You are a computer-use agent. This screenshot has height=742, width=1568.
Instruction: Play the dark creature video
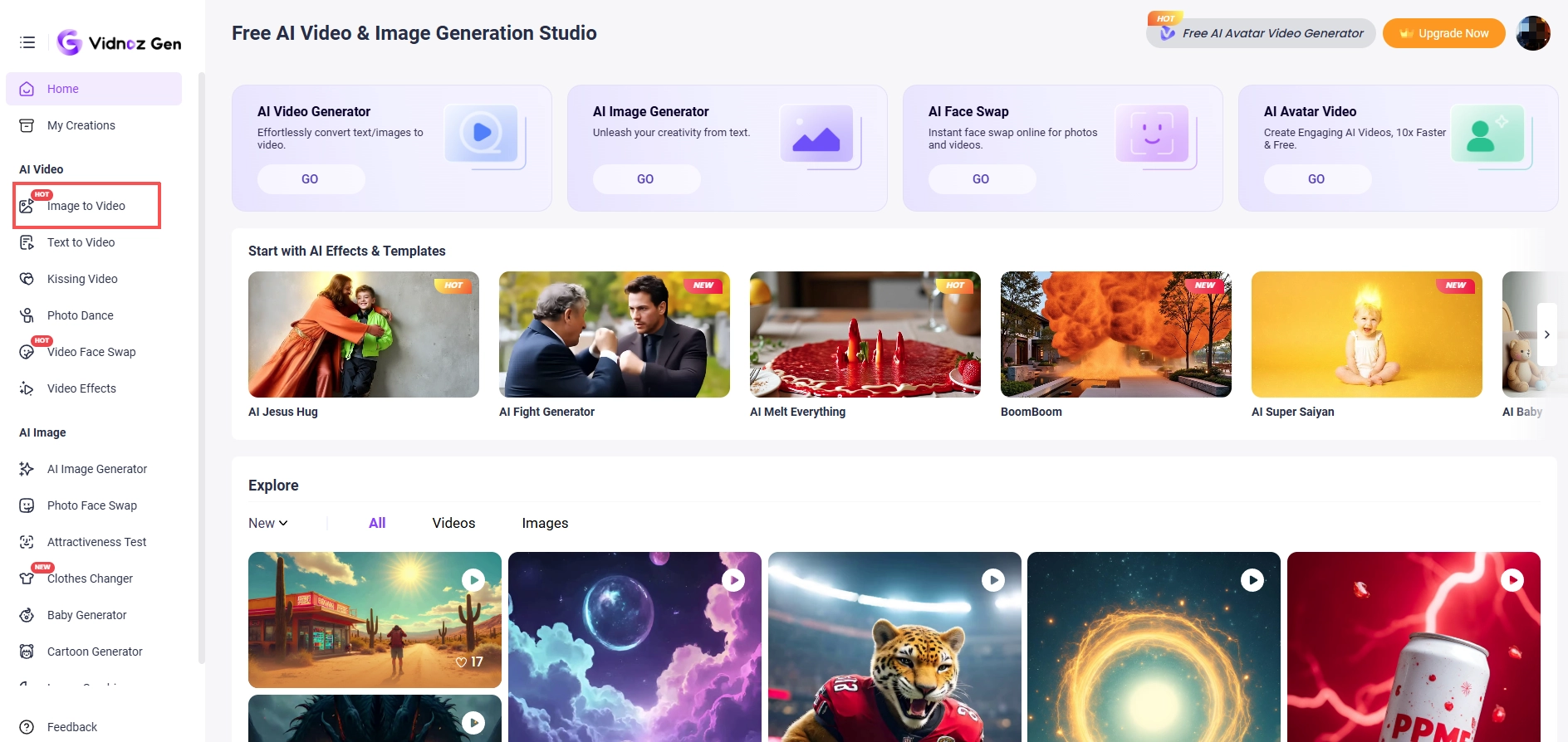[x=473, y=723]
